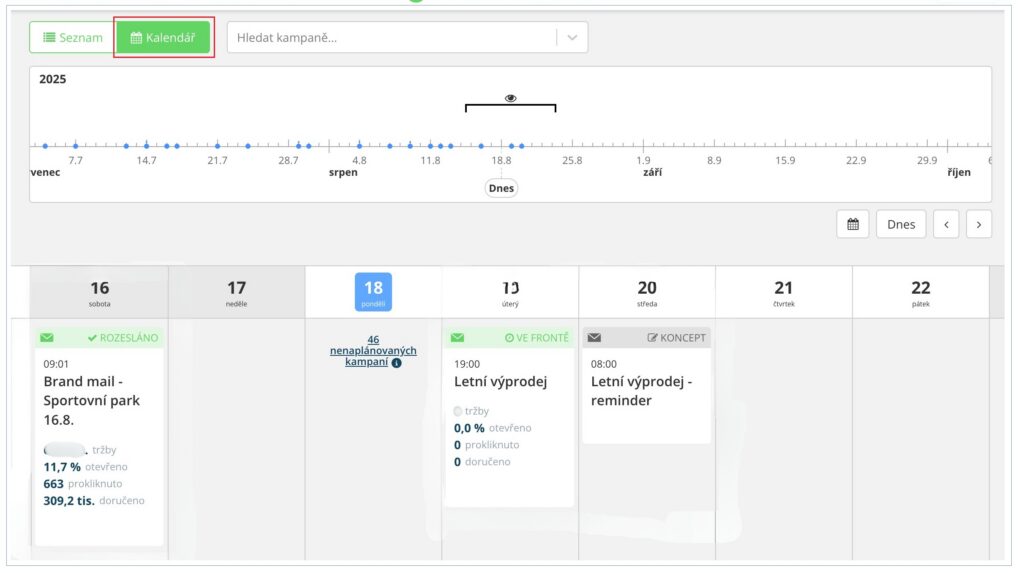The height and width of the screenshot is (573, 1024).
Task: Click the calendar date picker icon button
Action: tap(852, 225)
